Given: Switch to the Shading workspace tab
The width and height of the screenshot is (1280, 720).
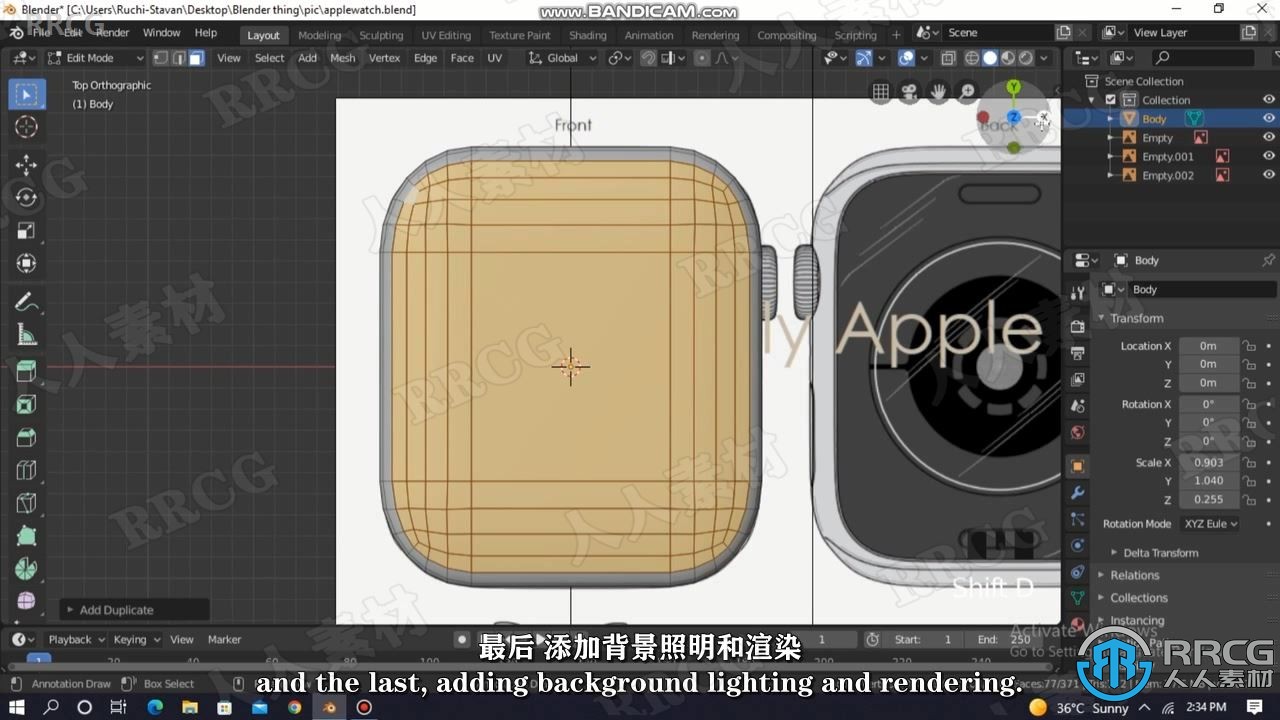Looking at the screenshot, I should coord(587,35).
